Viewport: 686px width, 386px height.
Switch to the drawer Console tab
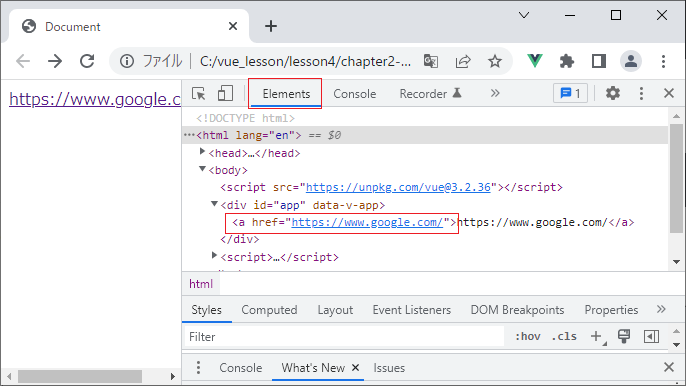click(241, 368)
